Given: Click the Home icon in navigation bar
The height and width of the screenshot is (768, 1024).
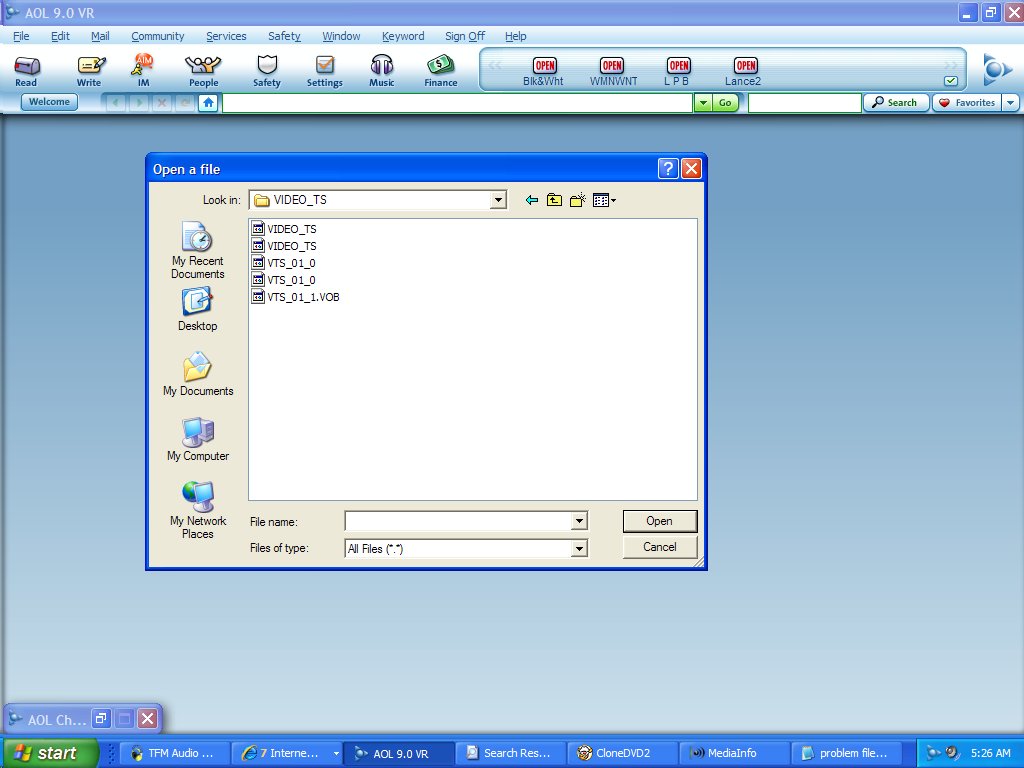Looking at the screenshot, I should click(208, 103).
